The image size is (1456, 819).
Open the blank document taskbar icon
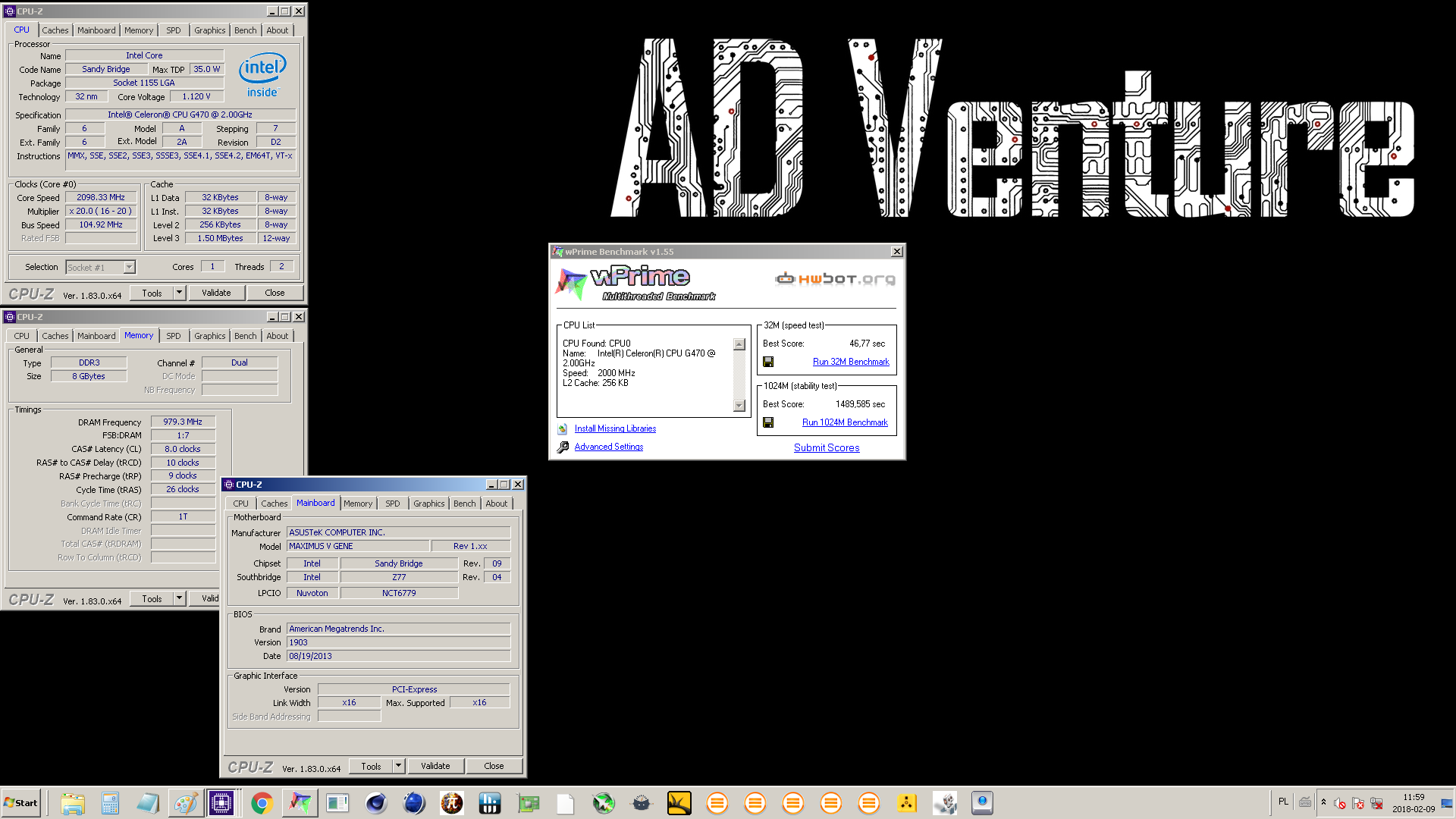[566, 803]
